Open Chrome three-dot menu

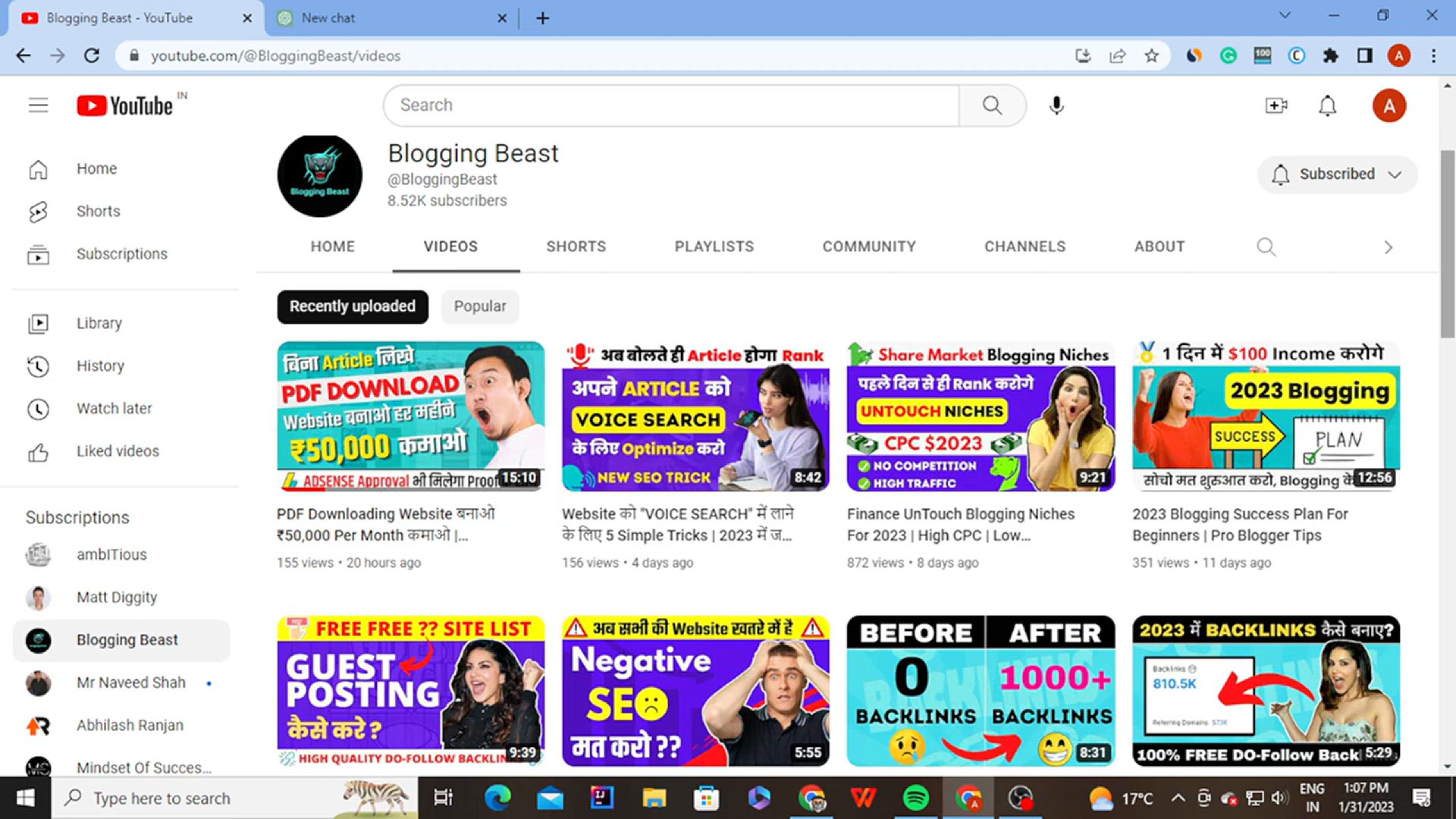[x=1433, y=55]
